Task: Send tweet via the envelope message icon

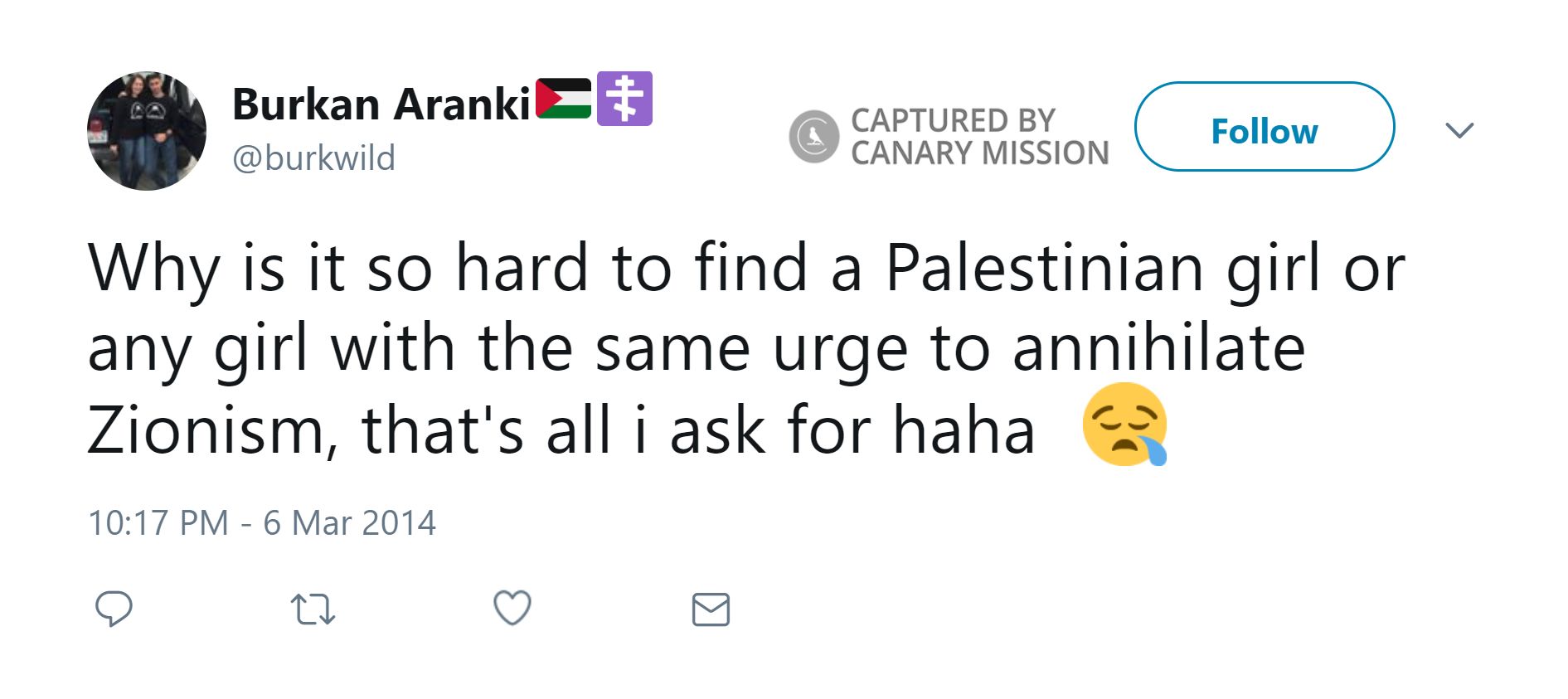Action: pyautogui.click(x=711, y=609)
